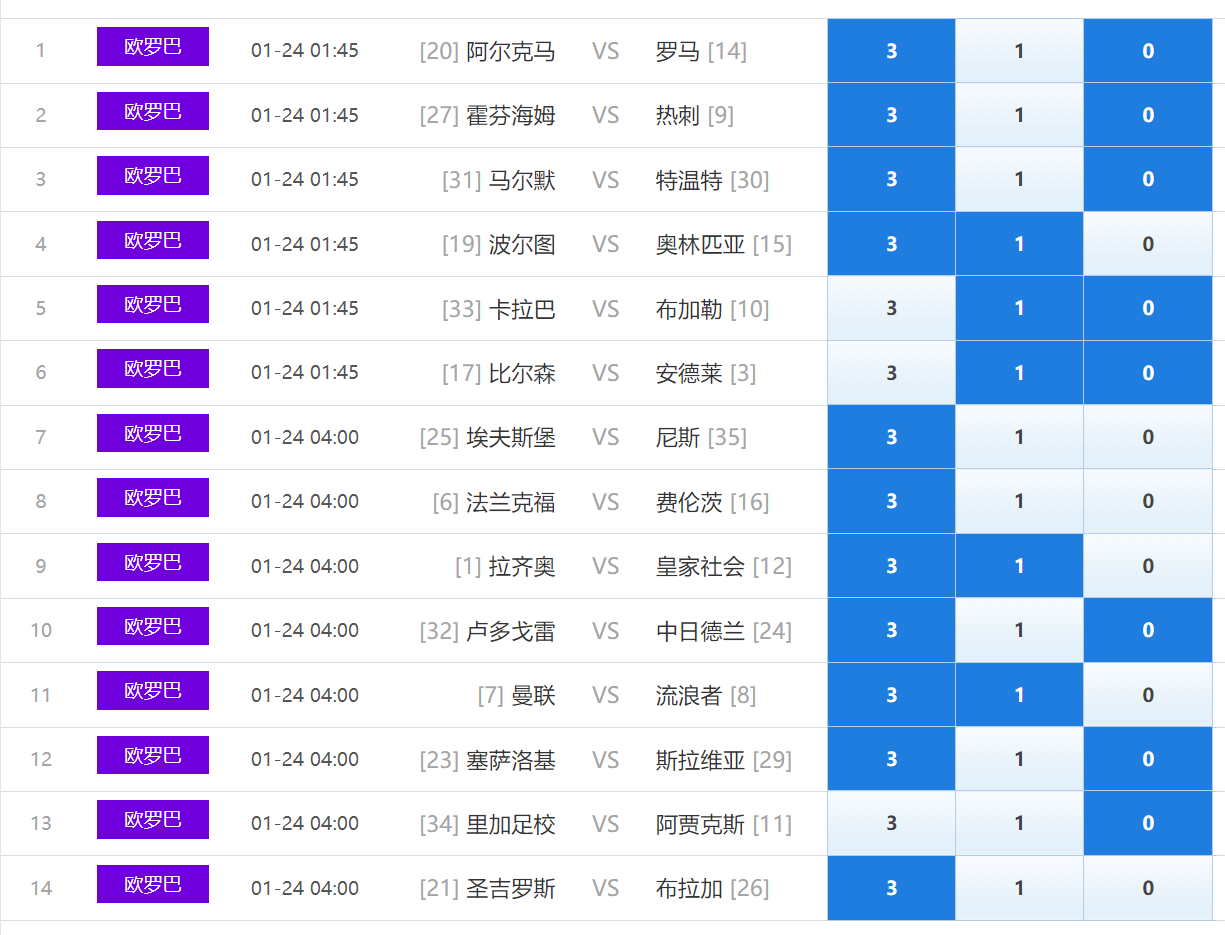
Task: Click team 布拉加
Action: click(689, 889)
